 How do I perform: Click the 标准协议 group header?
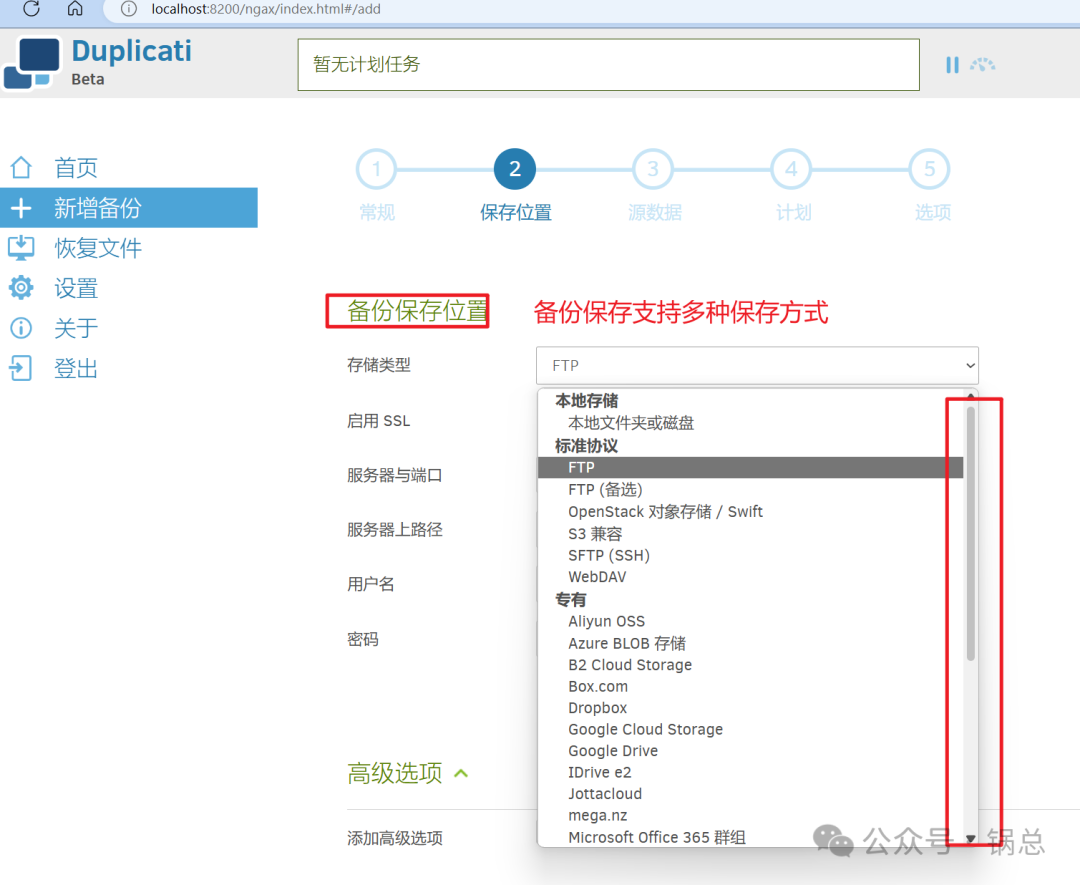coord(586,446)
